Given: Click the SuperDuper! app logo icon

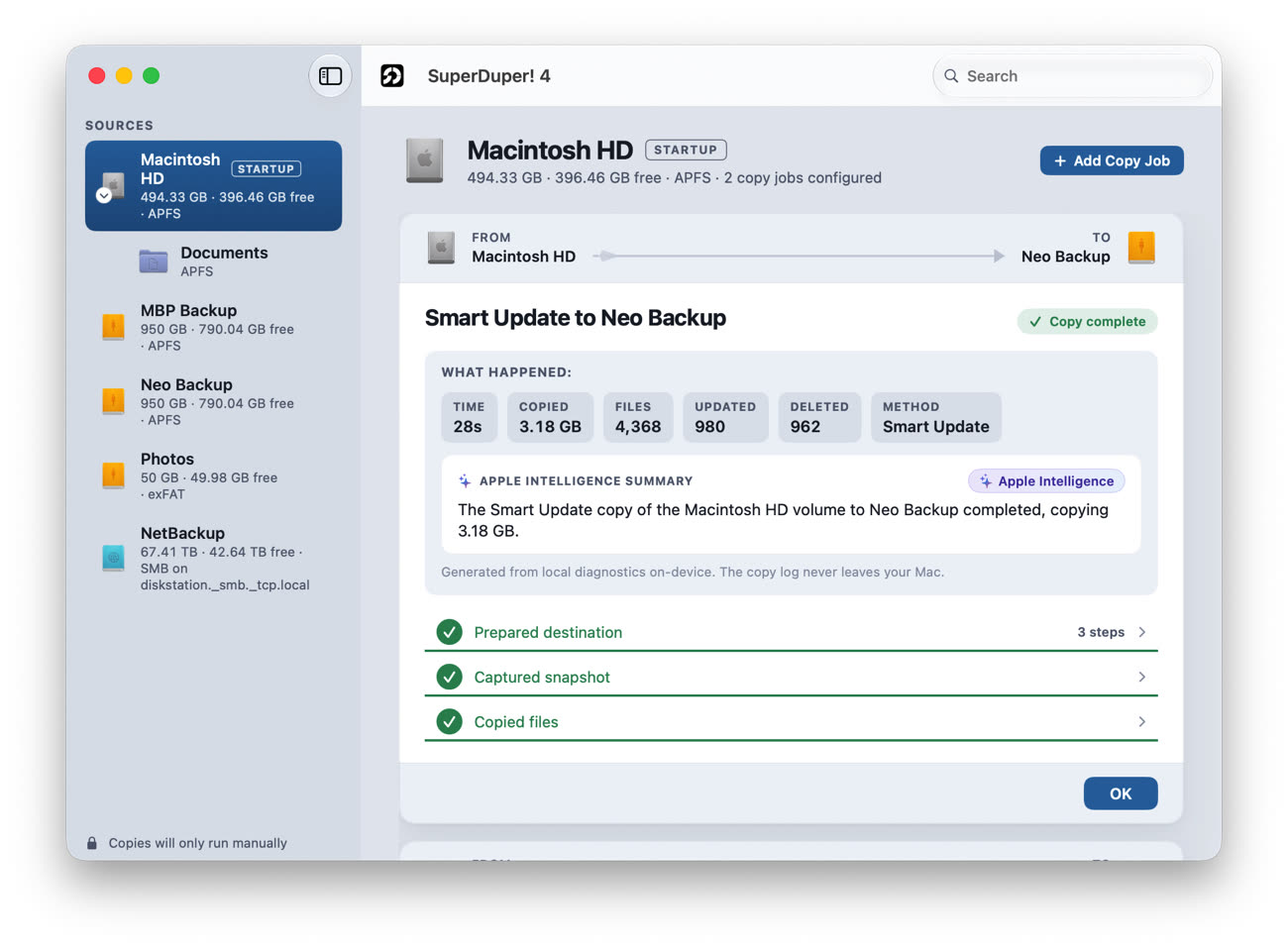Looking at the screenshot, I should 392,76.
